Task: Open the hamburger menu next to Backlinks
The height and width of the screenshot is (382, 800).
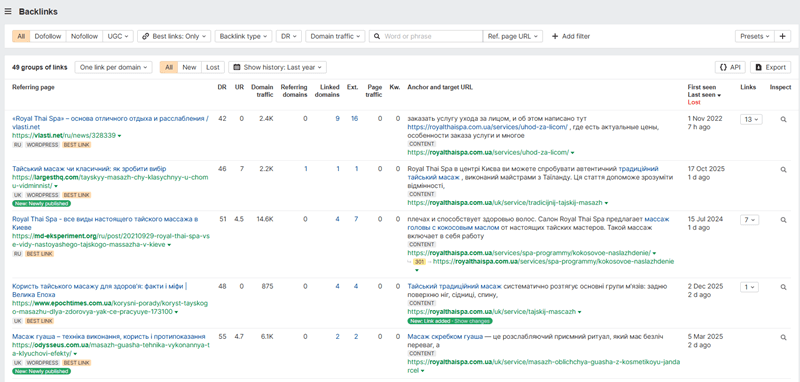Action: click(8, 11)
